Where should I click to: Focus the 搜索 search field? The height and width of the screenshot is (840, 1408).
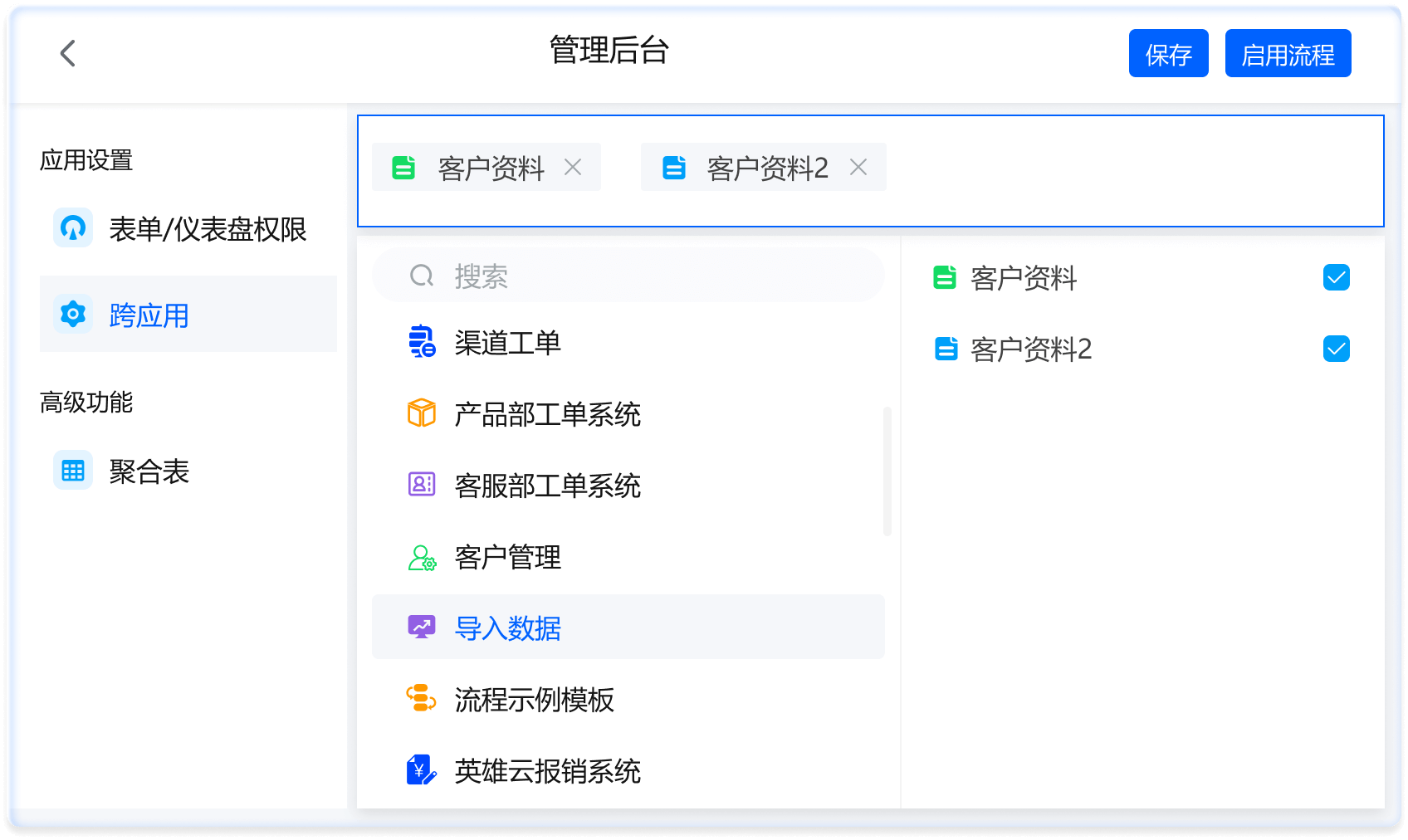[x=628, y=275]
